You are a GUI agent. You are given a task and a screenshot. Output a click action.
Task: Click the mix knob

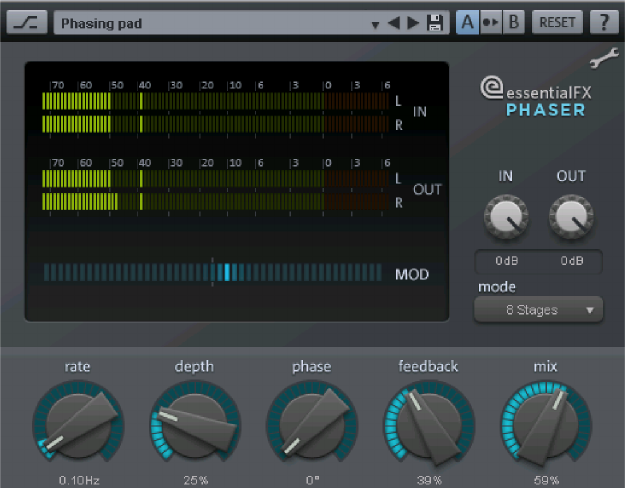[x=546, y=424]
